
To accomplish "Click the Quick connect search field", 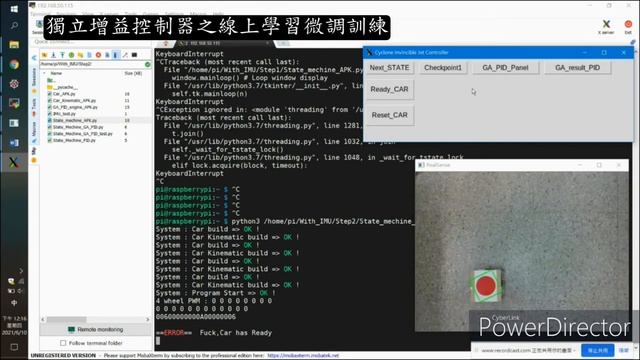I will point(92,42).
